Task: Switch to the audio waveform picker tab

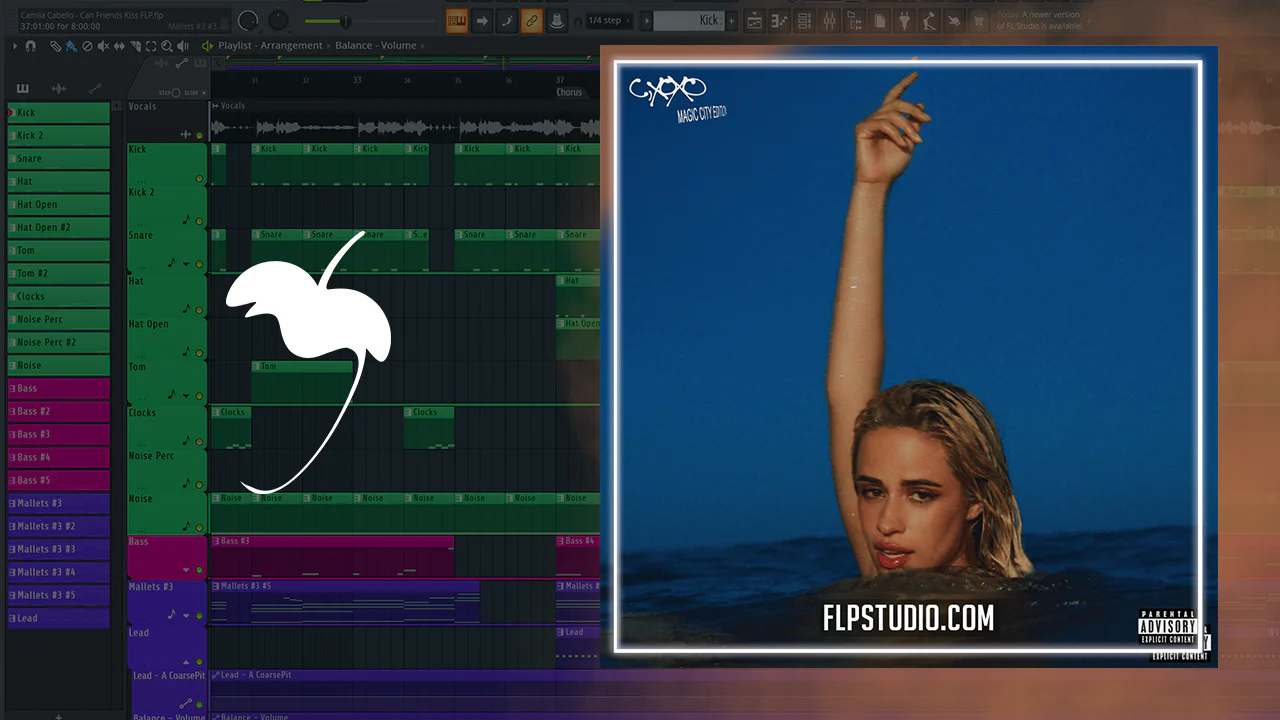Action: [x=59, y=89]
